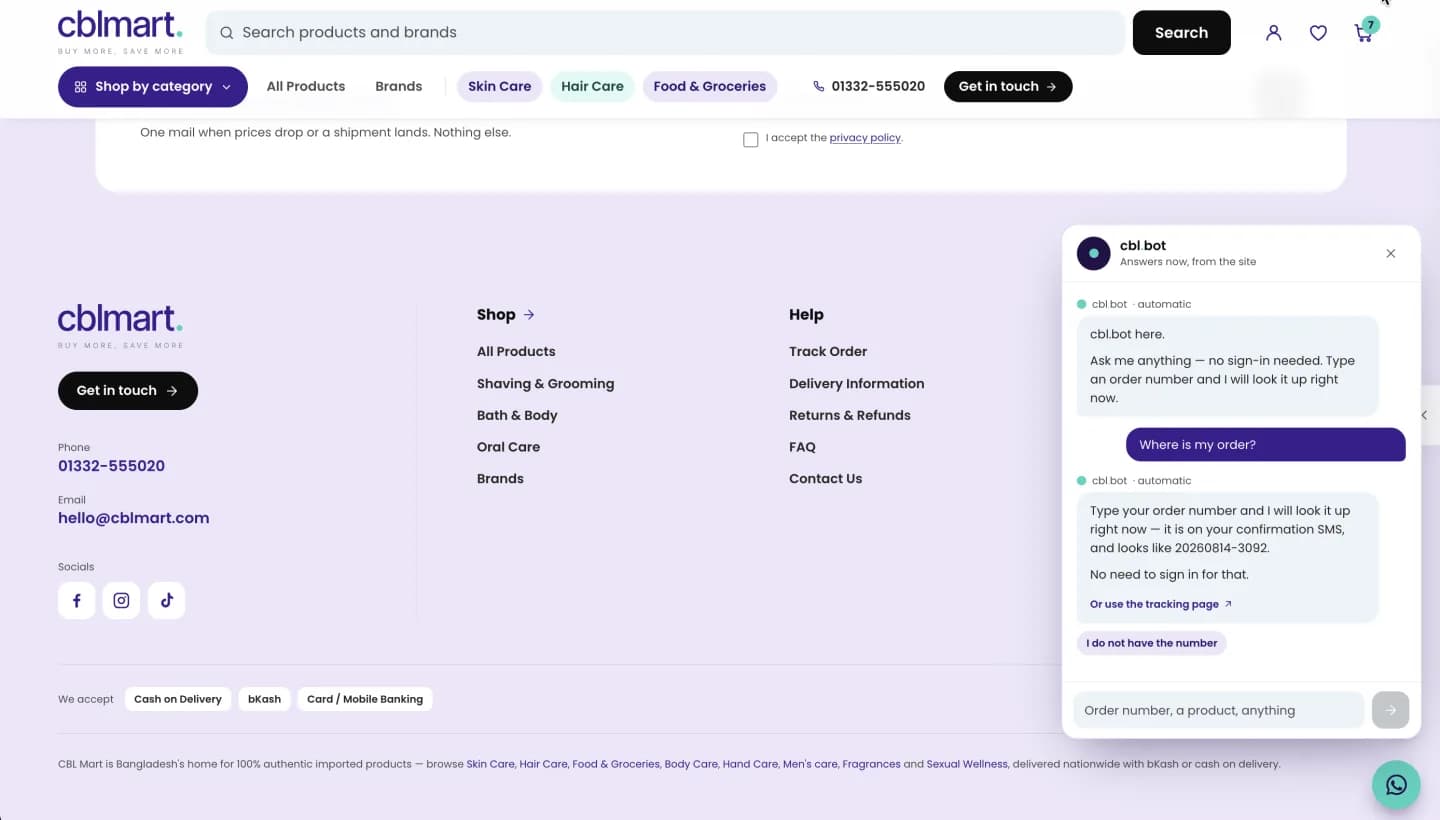This screenshot has height=820, width=1440.
Task: Select the Hair Care category pill
Action: (592, 87)
